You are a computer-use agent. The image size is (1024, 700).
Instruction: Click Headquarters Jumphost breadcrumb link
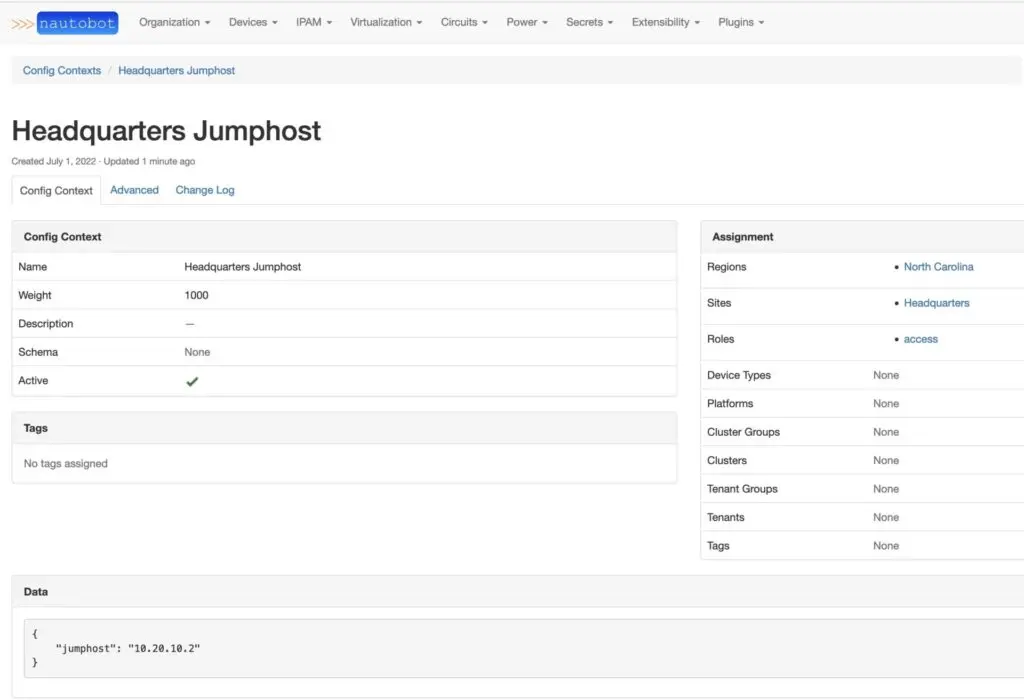[176, 71]
